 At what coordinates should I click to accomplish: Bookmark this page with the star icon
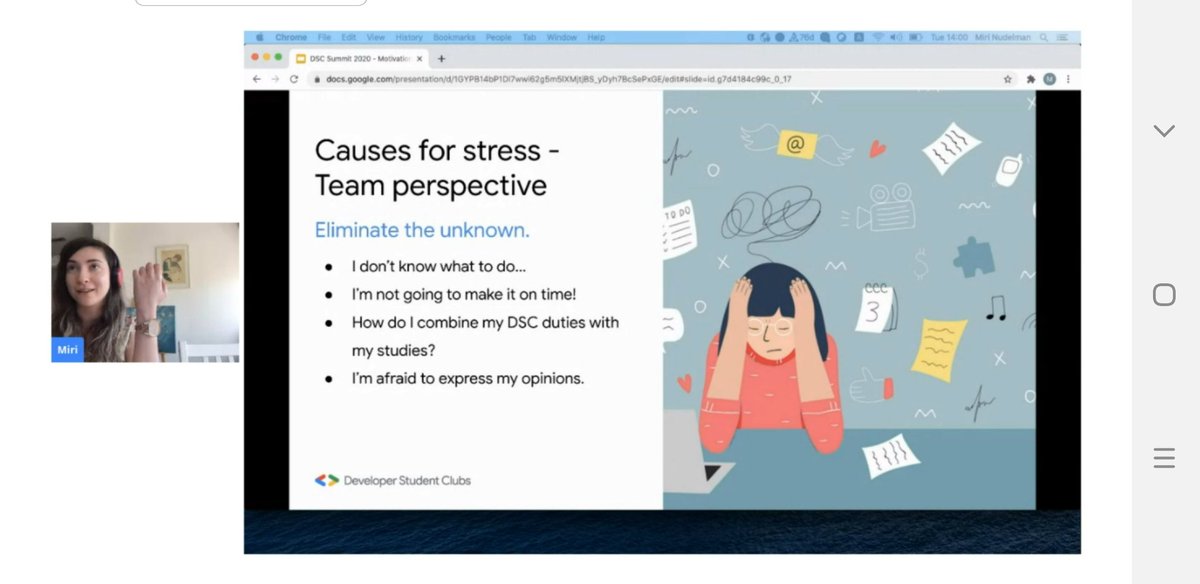[1007, 79]
